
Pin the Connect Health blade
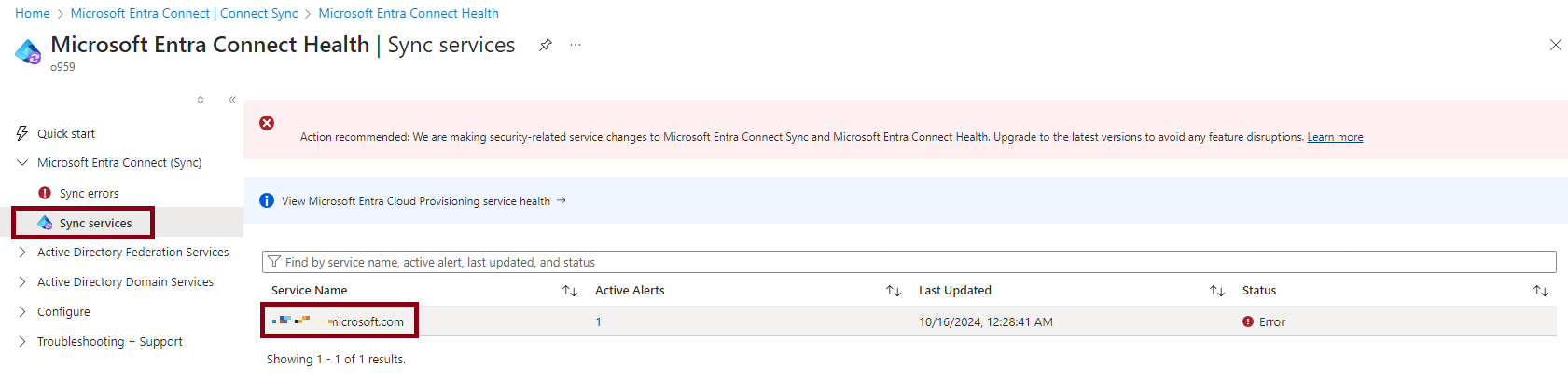546,45
